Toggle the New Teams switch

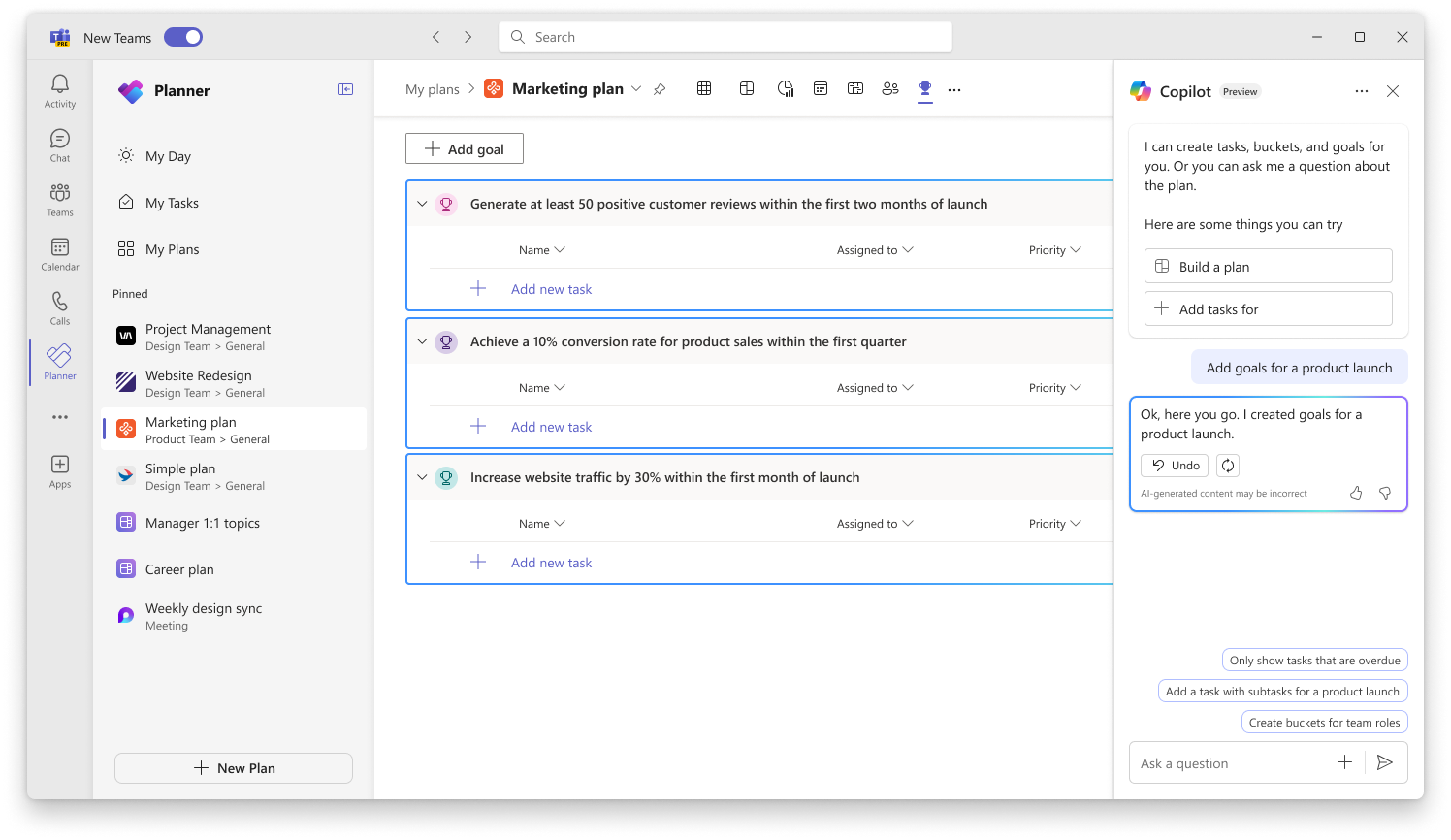183,36
